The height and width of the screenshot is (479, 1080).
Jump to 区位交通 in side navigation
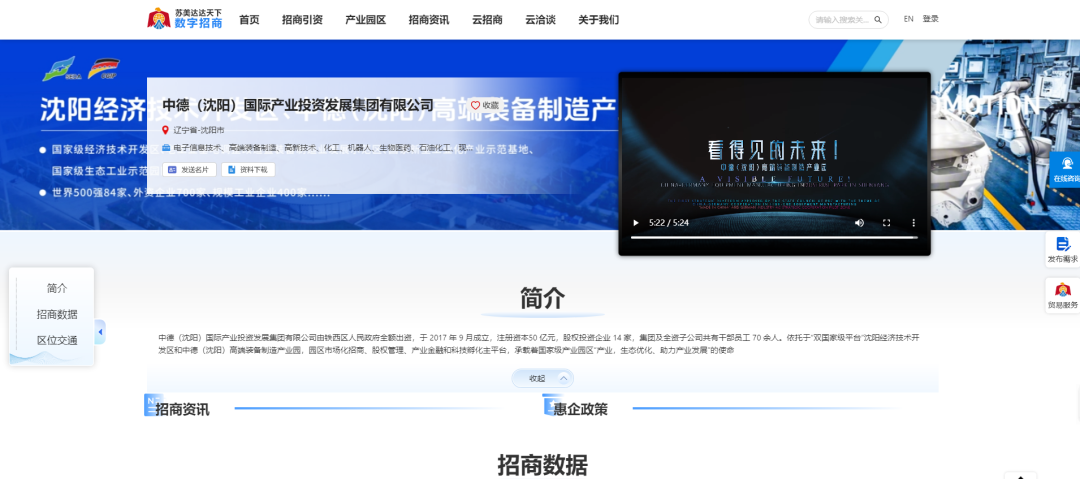57,340
